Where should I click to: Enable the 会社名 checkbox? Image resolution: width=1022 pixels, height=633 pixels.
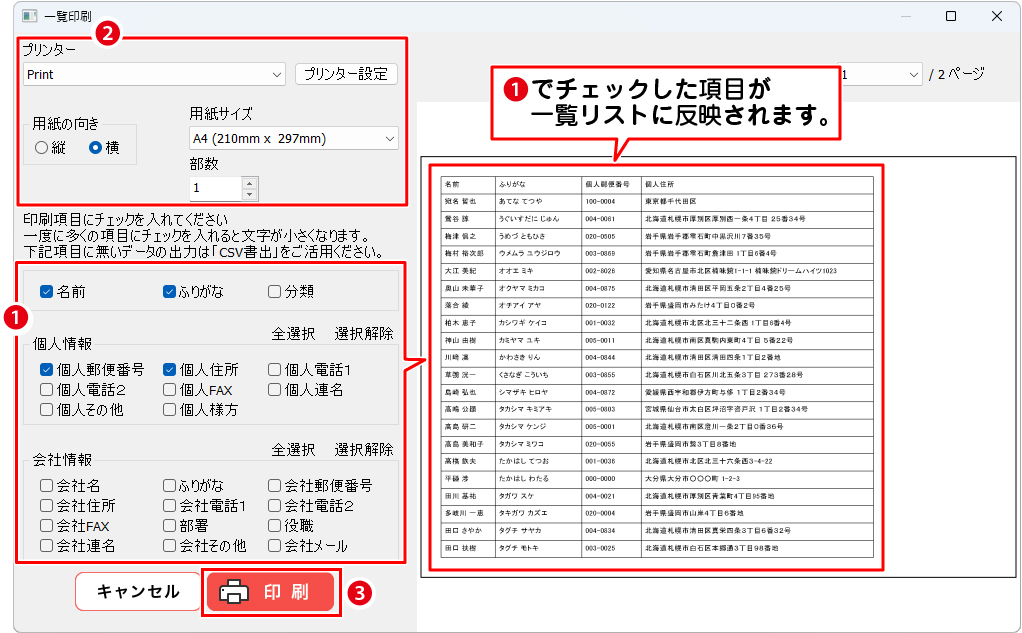coord(47,486)
